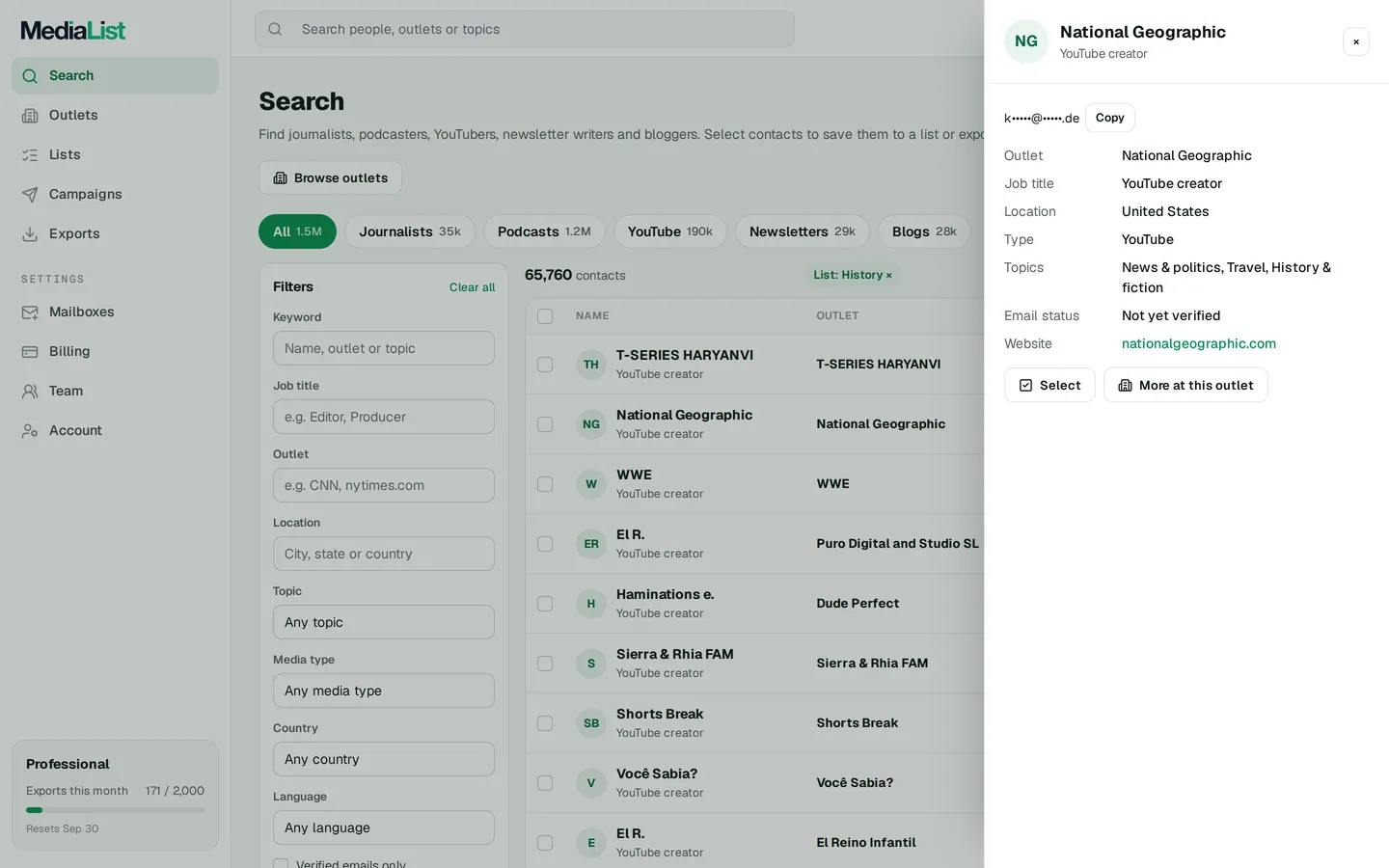Click the OUTLET column header
Image resolution: width=1389 pixels, height=868 pixels.
point(837,315)
